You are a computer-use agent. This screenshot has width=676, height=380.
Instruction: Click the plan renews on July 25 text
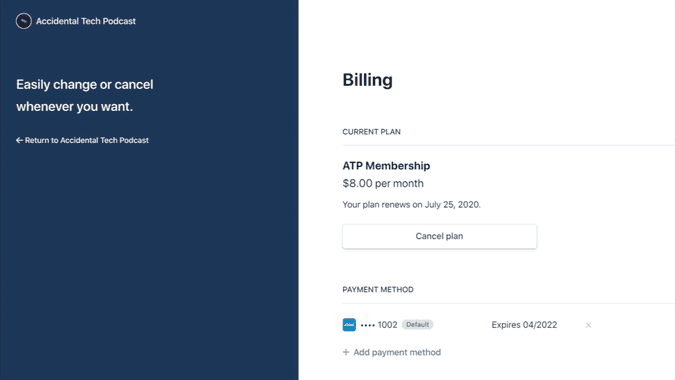(411, 204)
